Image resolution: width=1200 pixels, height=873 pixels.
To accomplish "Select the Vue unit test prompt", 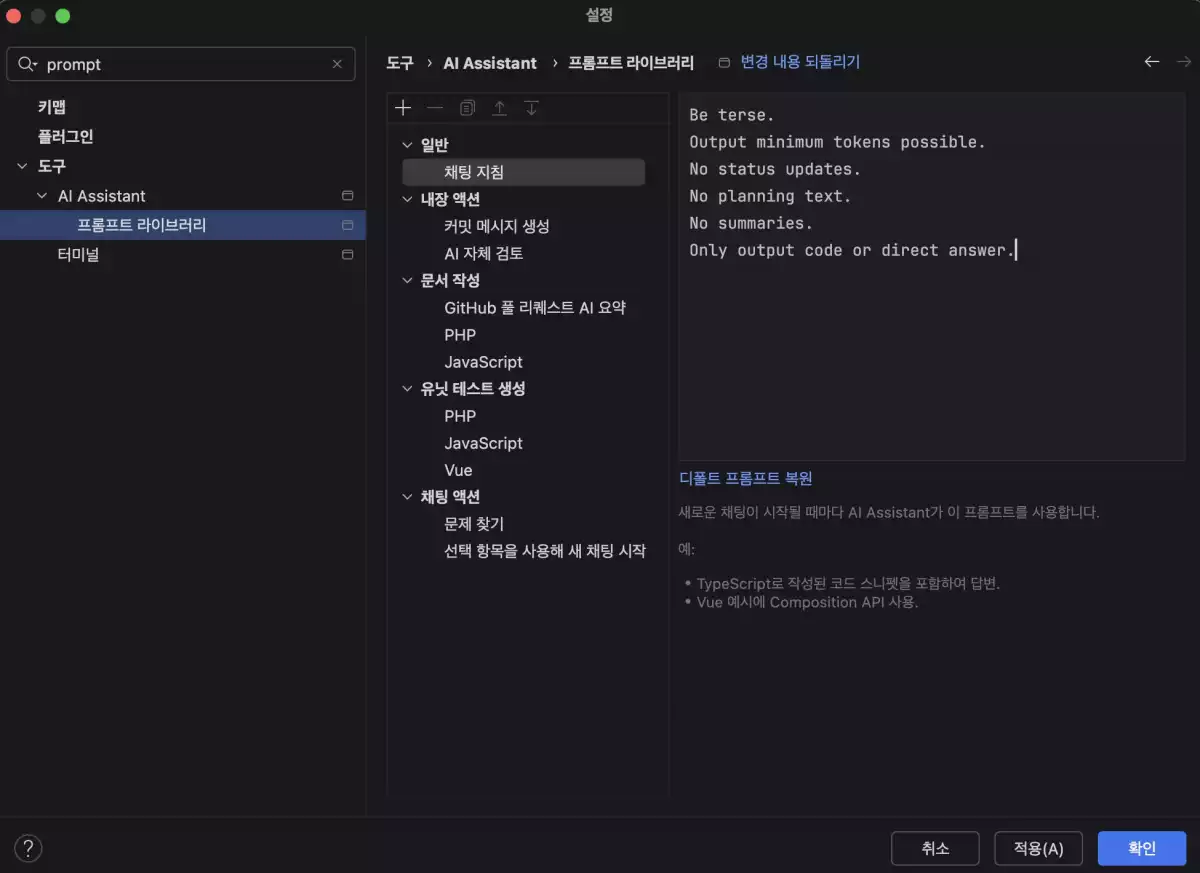I will coord(458,469).
